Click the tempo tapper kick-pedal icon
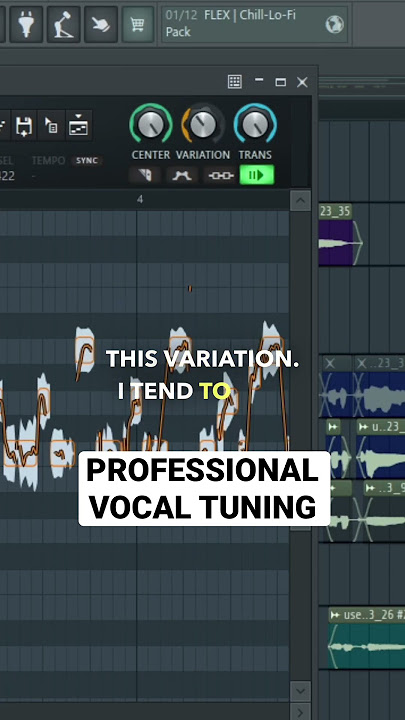Screen dimensions: 405x720 coord(63,24)
